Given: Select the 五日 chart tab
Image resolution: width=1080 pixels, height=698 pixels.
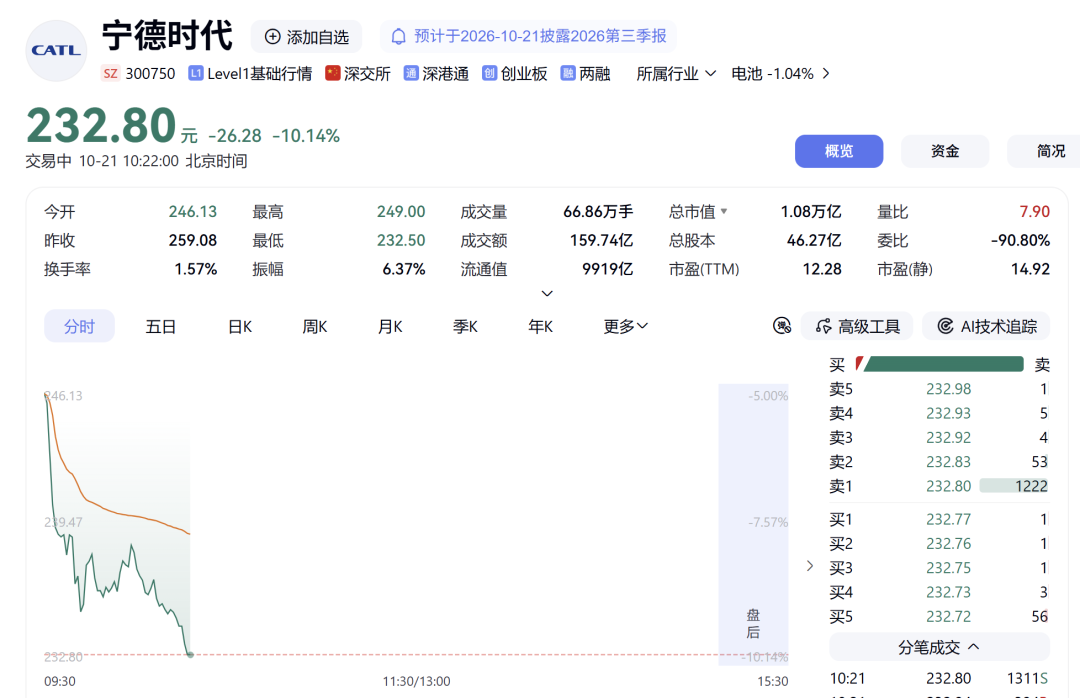Looking at the screenshot, I should point(160,326).
